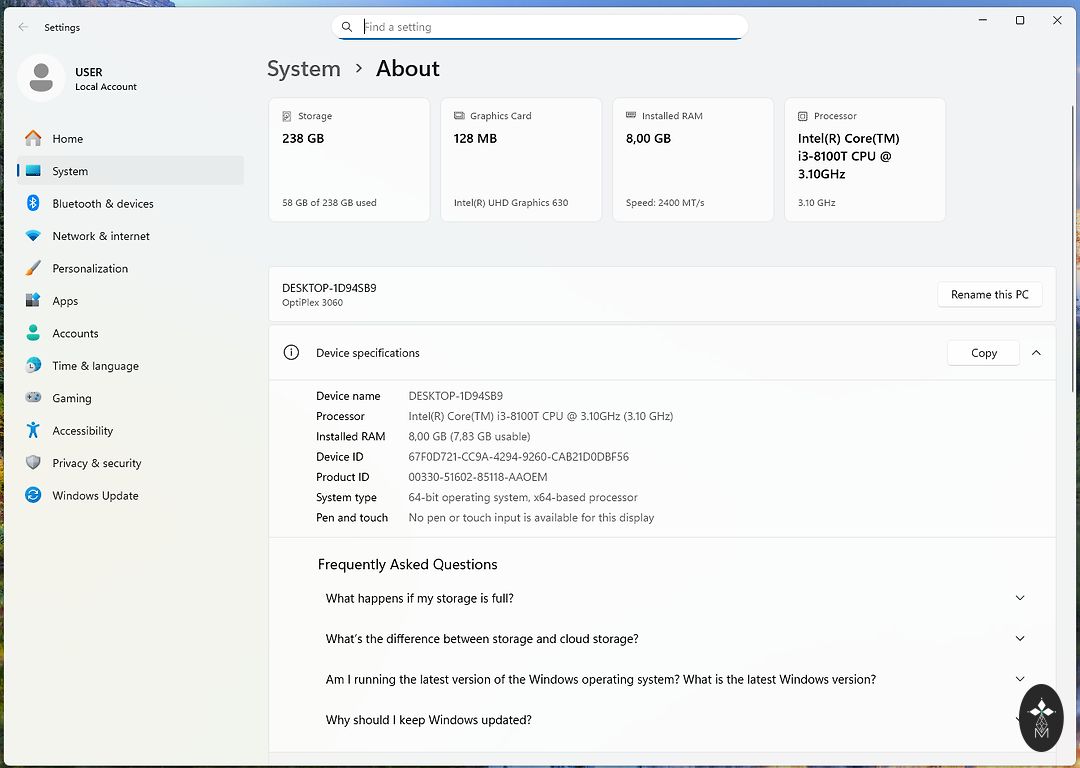
Task: Open Personalization paintbrush icon
Action: 33,269
